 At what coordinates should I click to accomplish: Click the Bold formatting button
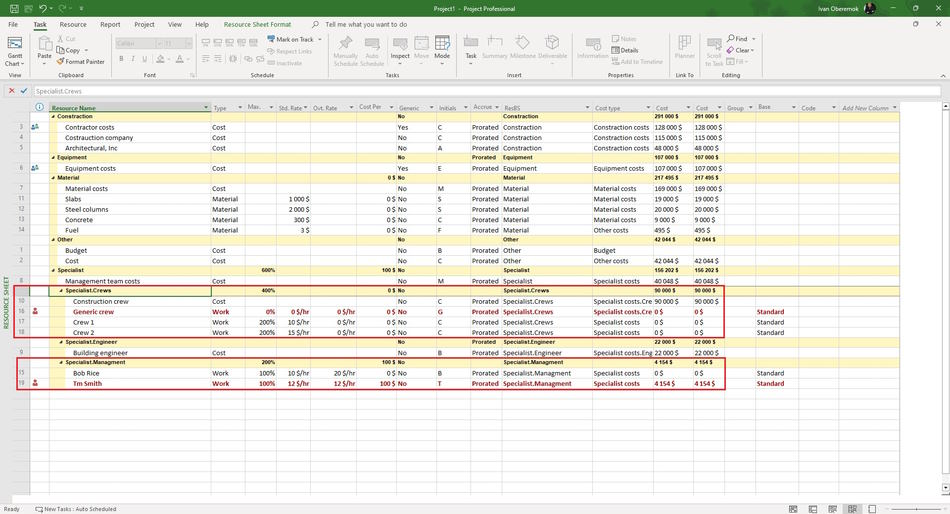click(x=121, y=59)
